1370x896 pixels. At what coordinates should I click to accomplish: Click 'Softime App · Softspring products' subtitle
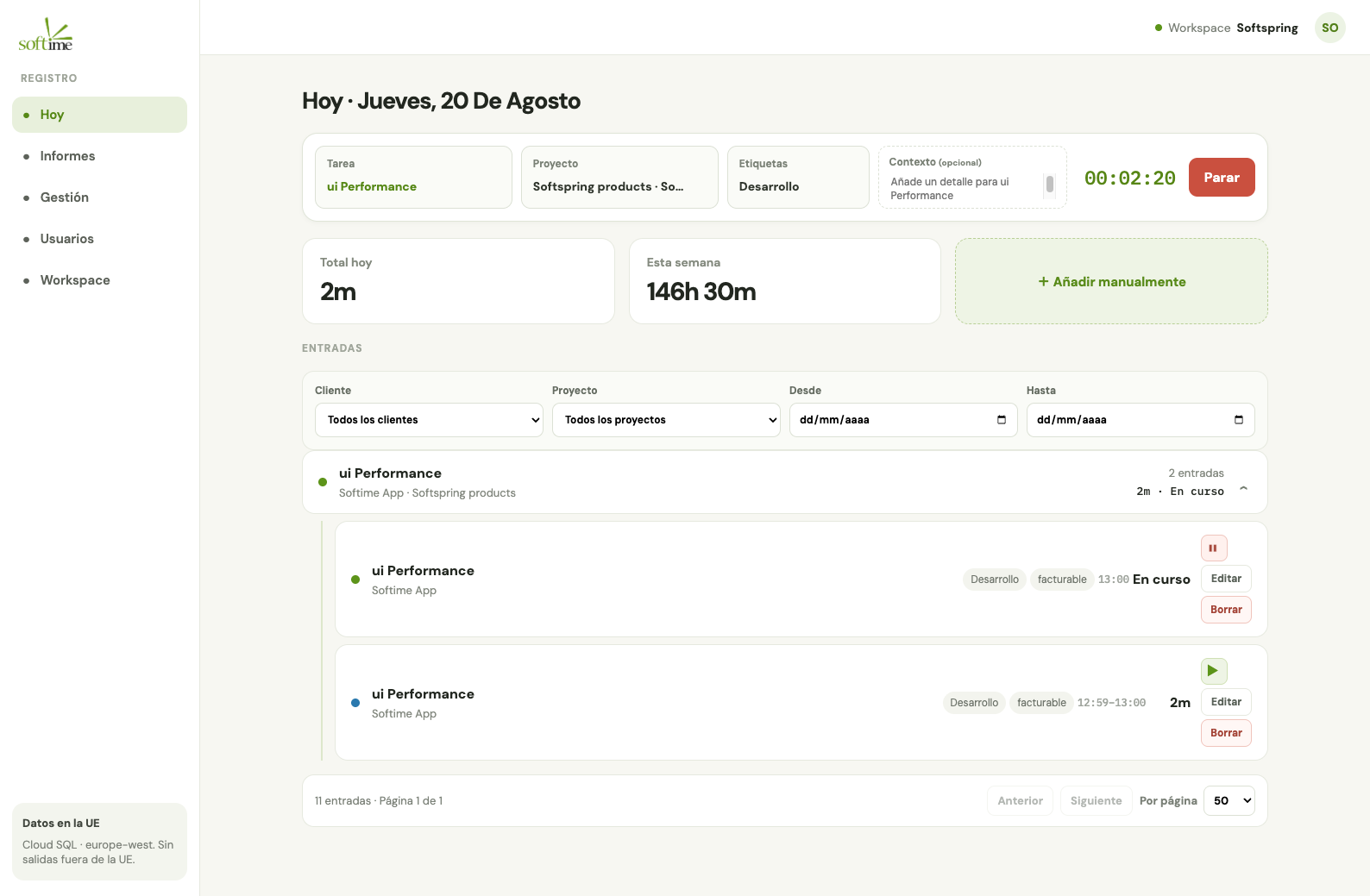427,493
